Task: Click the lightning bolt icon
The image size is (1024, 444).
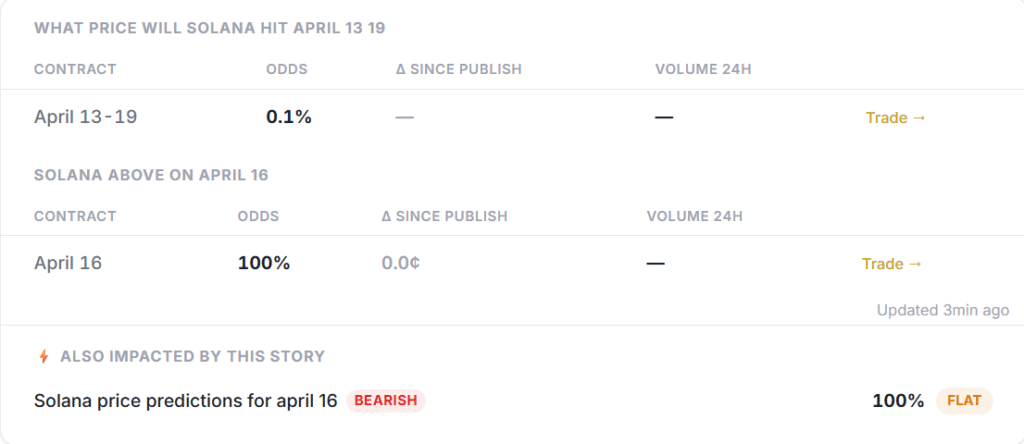Action: pyautogui.click(x=43, y=356)
